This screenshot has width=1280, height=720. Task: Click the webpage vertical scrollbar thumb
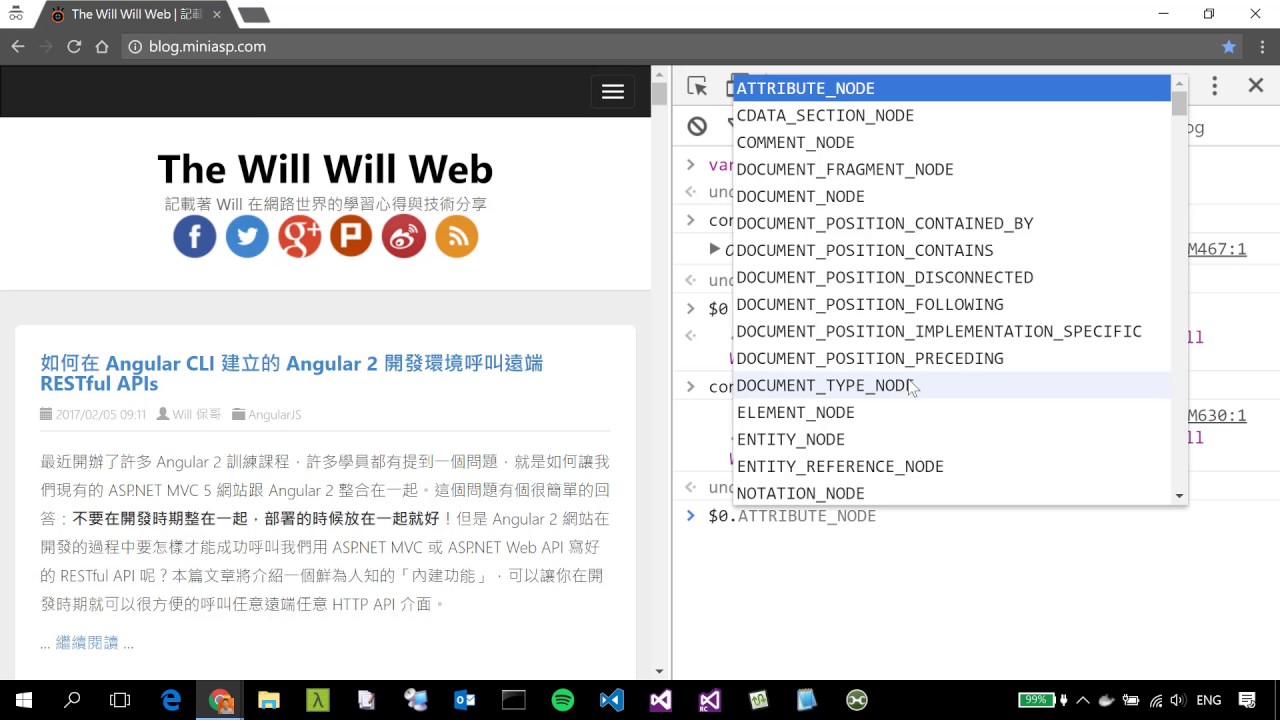pos(659,95)
